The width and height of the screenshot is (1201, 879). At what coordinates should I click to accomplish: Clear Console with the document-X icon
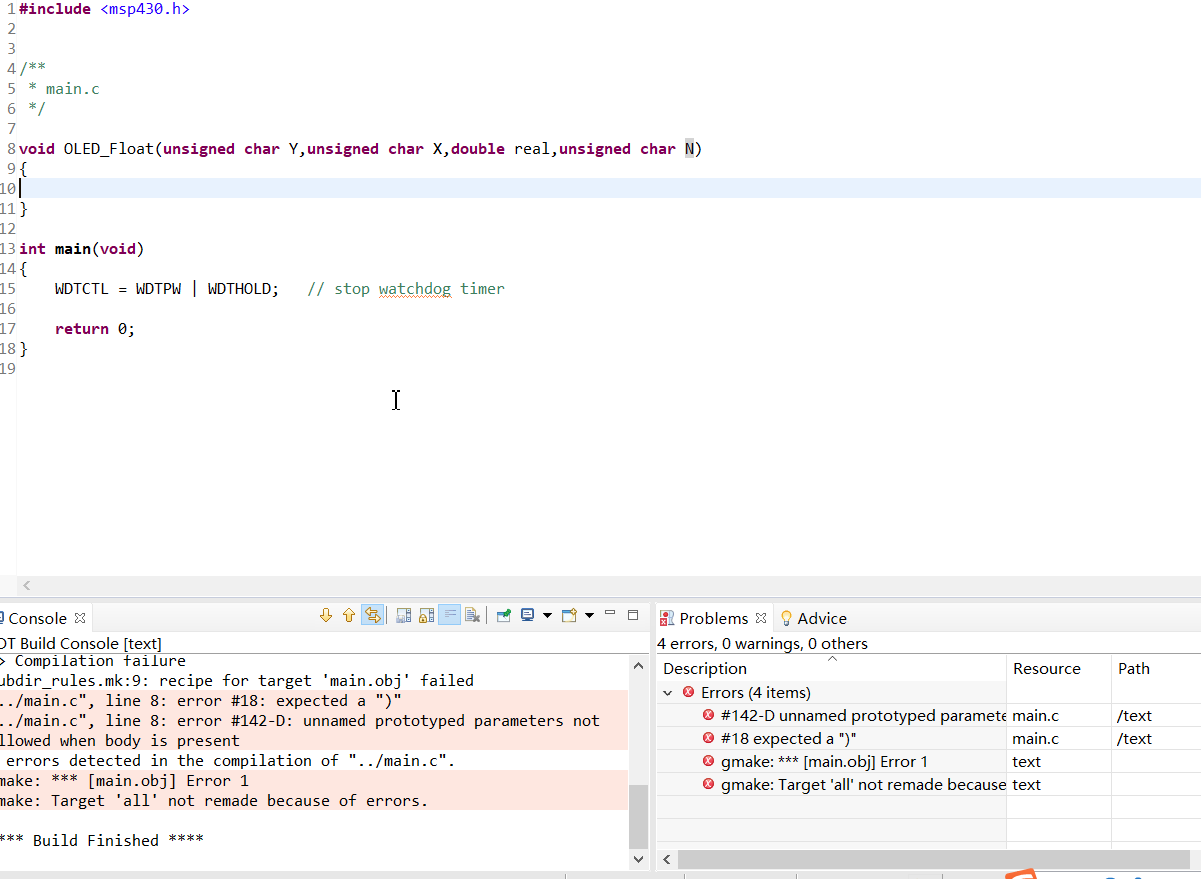click(473, 616)
